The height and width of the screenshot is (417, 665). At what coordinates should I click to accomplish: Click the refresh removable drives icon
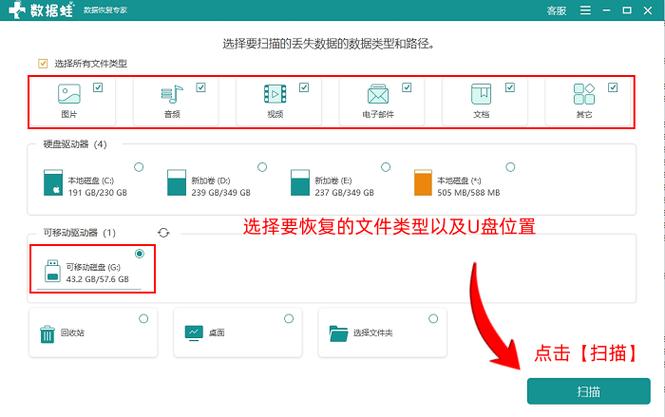[x=164, y=232]
